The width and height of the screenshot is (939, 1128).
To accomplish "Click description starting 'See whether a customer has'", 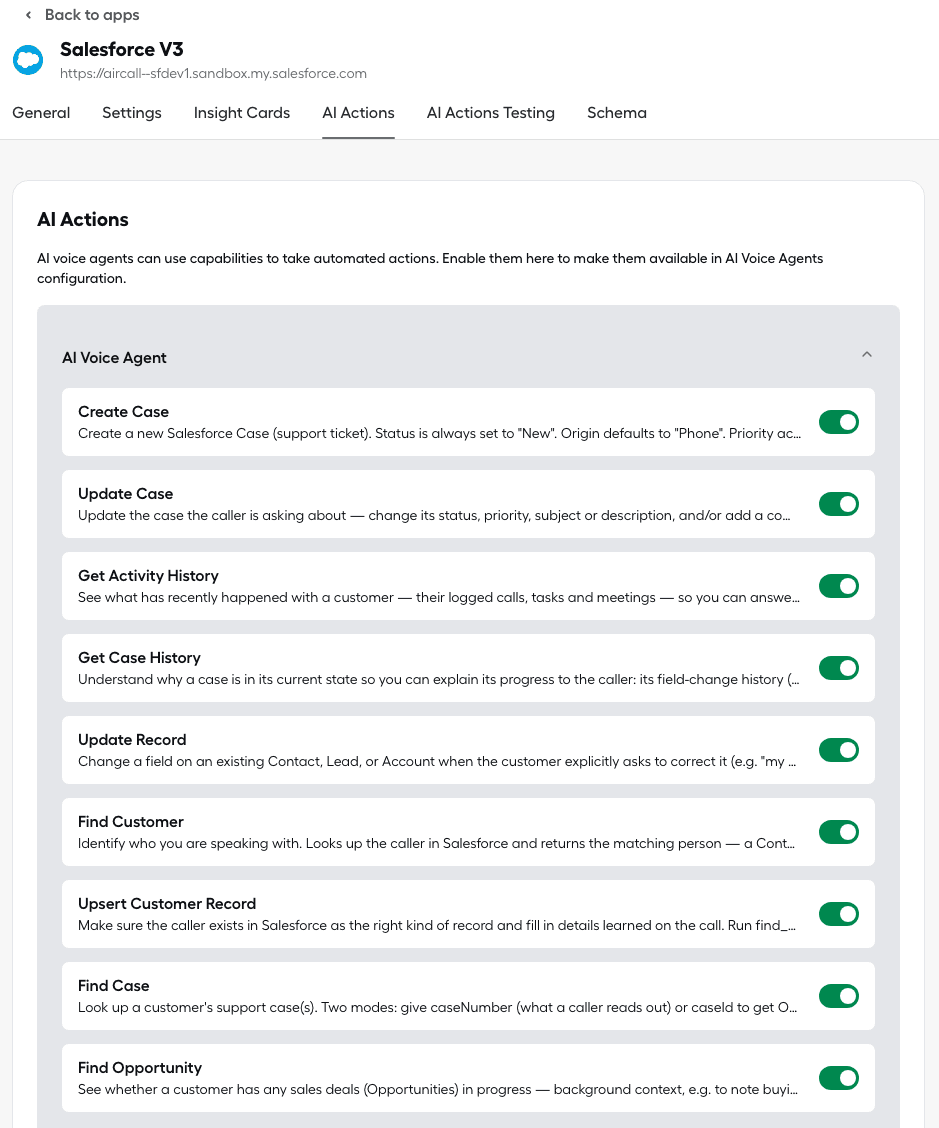I will point(437,1089).
